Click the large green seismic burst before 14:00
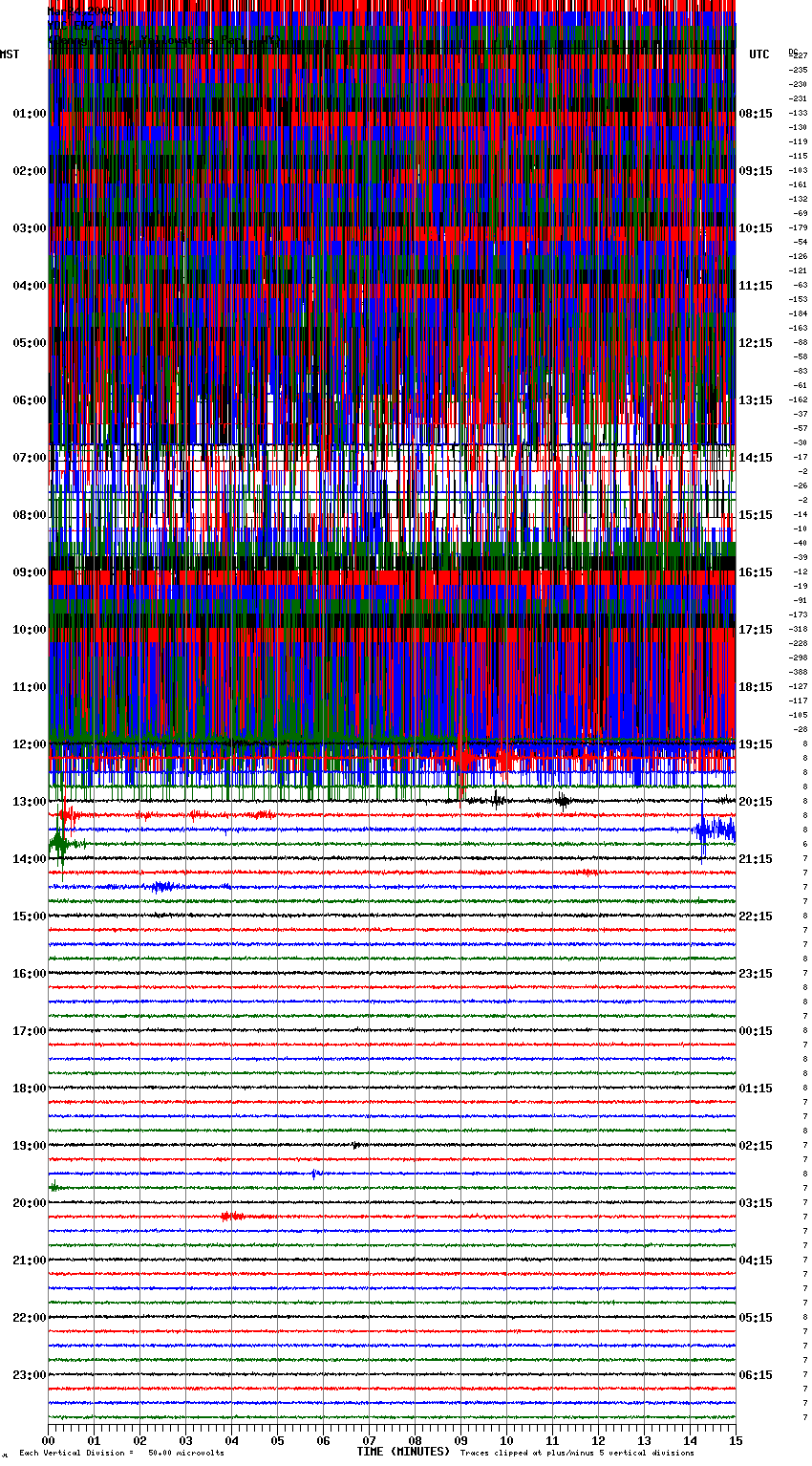Image resolution: width=812 pixels, height=1466 pixels. (61, 844)
